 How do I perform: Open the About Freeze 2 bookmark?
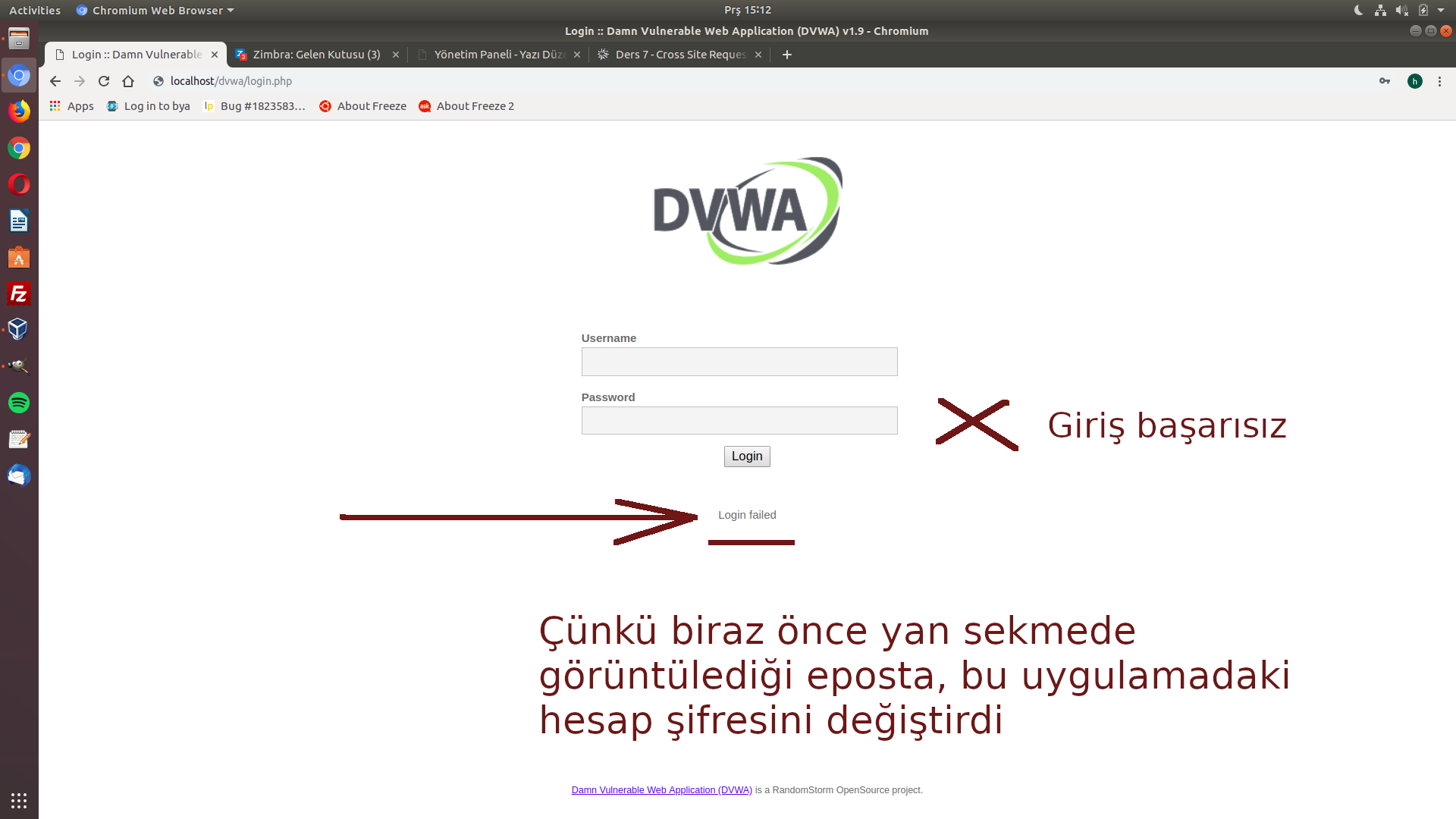point(466,106)
